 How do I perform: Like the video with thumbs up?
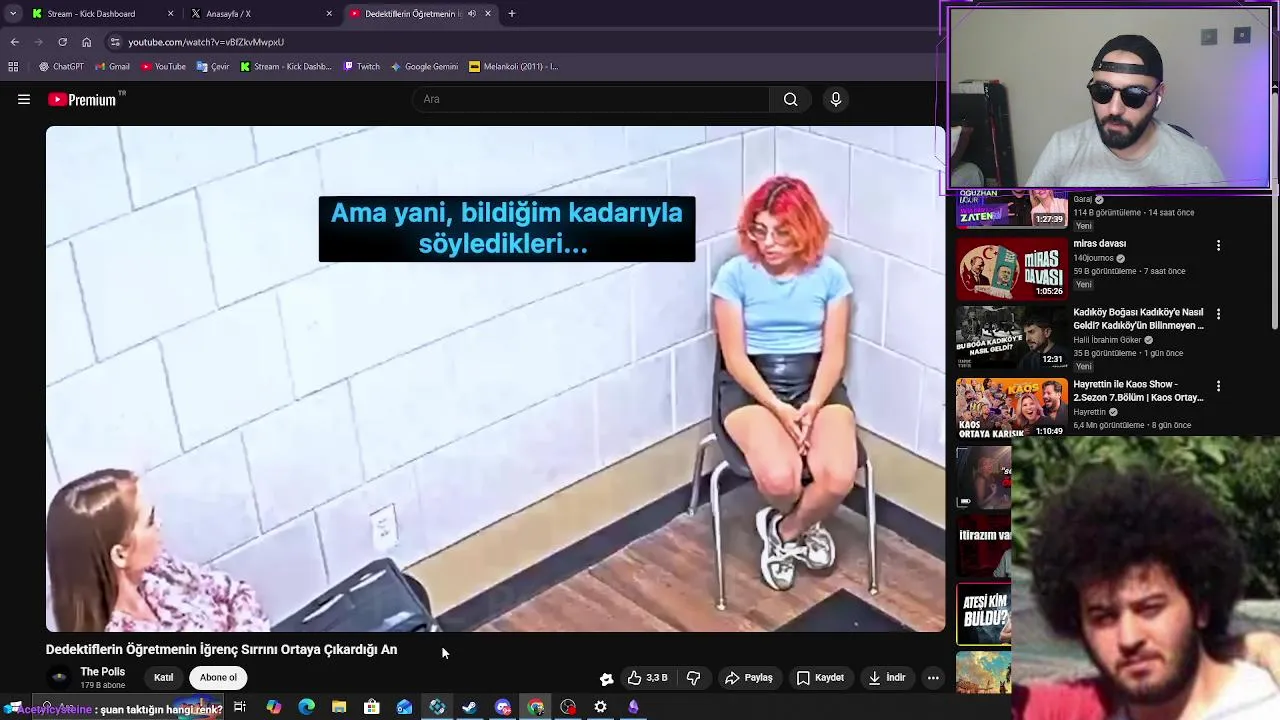tap(647, 677)
